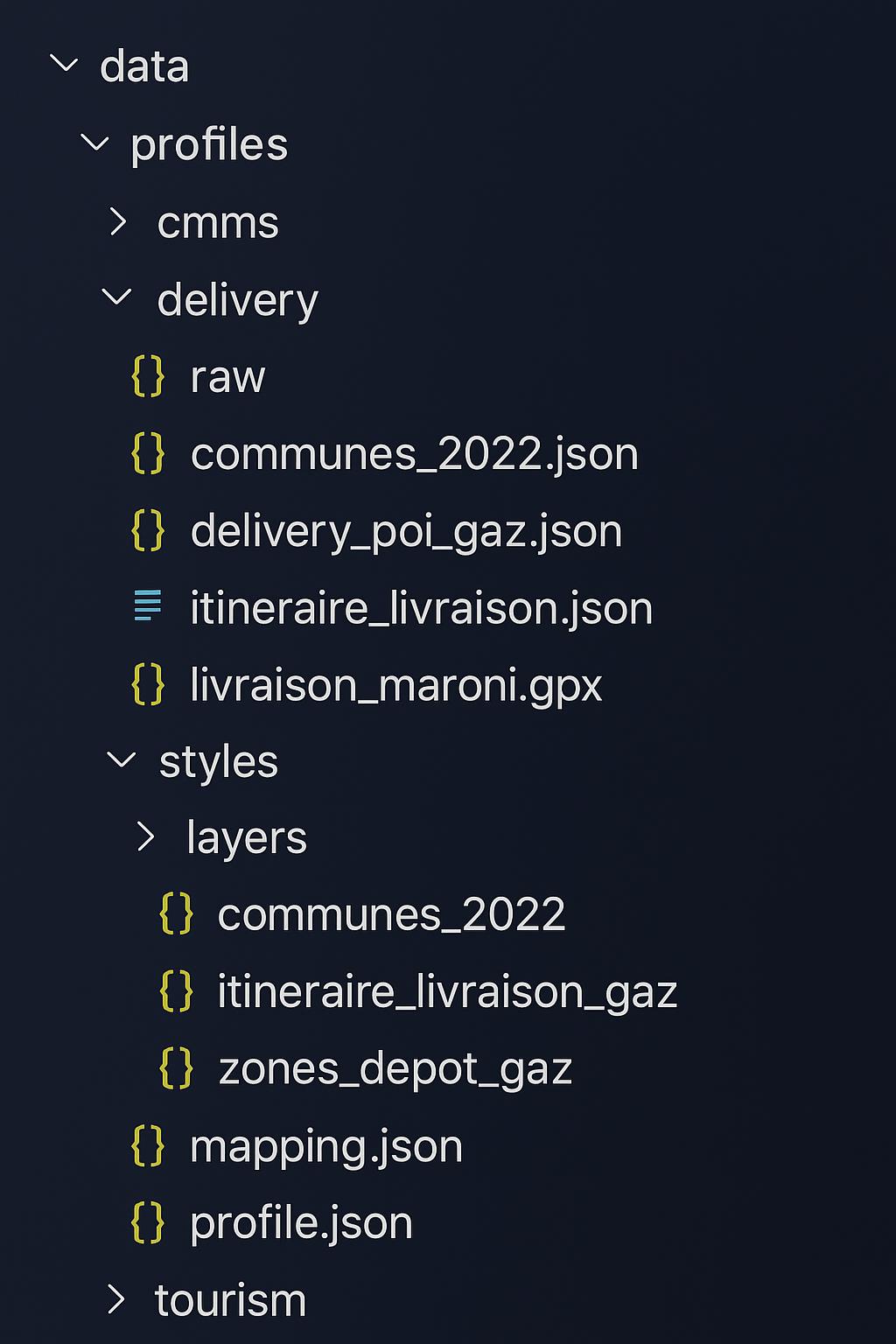Viewport: 896px width, 1344px height.
Task: Click the text lines icon beside itineraire_livraison.json
Action: click(x=148, y=606)
